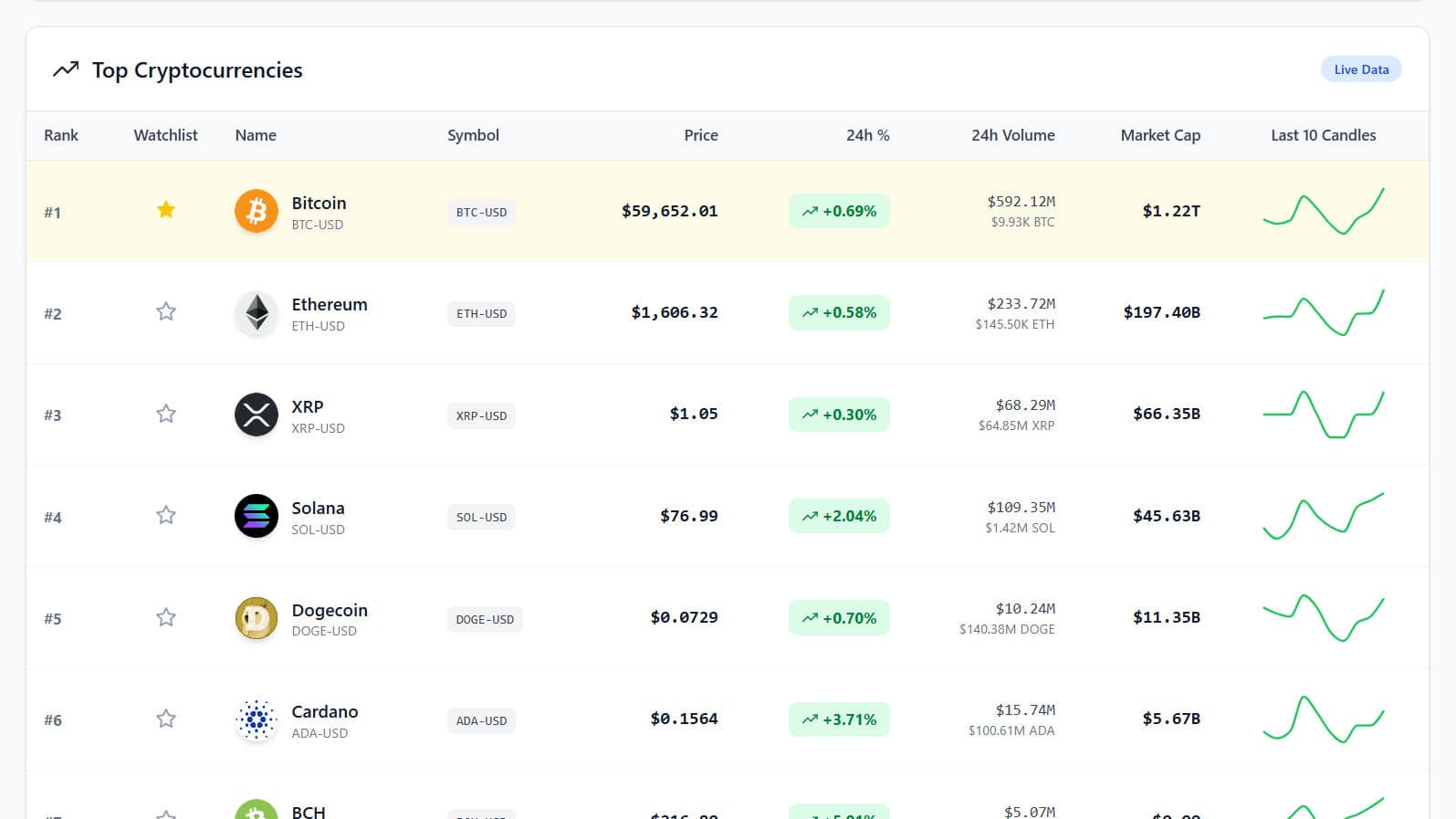Click XRP market cap $66.35B
The image size is (1456, 819).
1167,414
